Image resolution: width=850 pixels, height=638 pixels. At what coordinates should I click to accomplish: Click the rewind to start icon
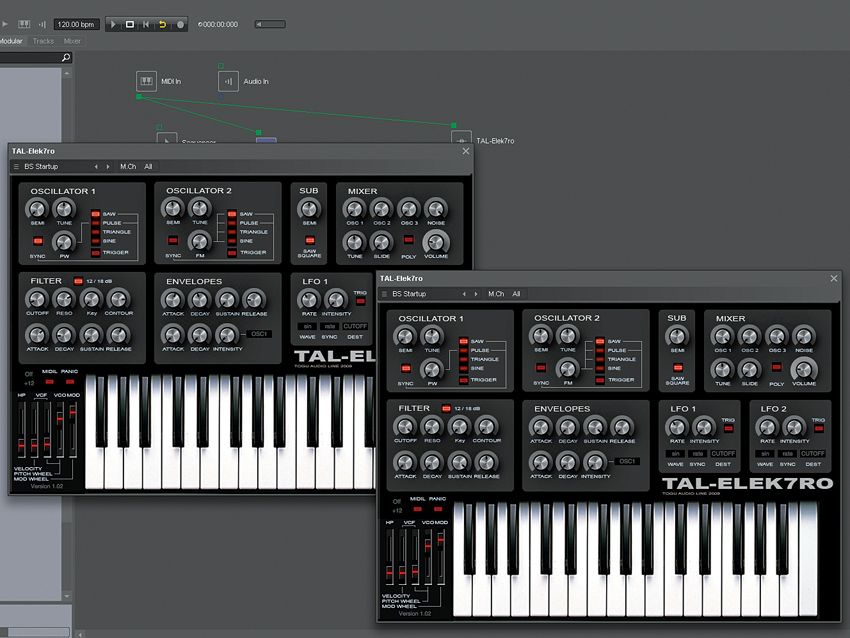pos(146,24)
